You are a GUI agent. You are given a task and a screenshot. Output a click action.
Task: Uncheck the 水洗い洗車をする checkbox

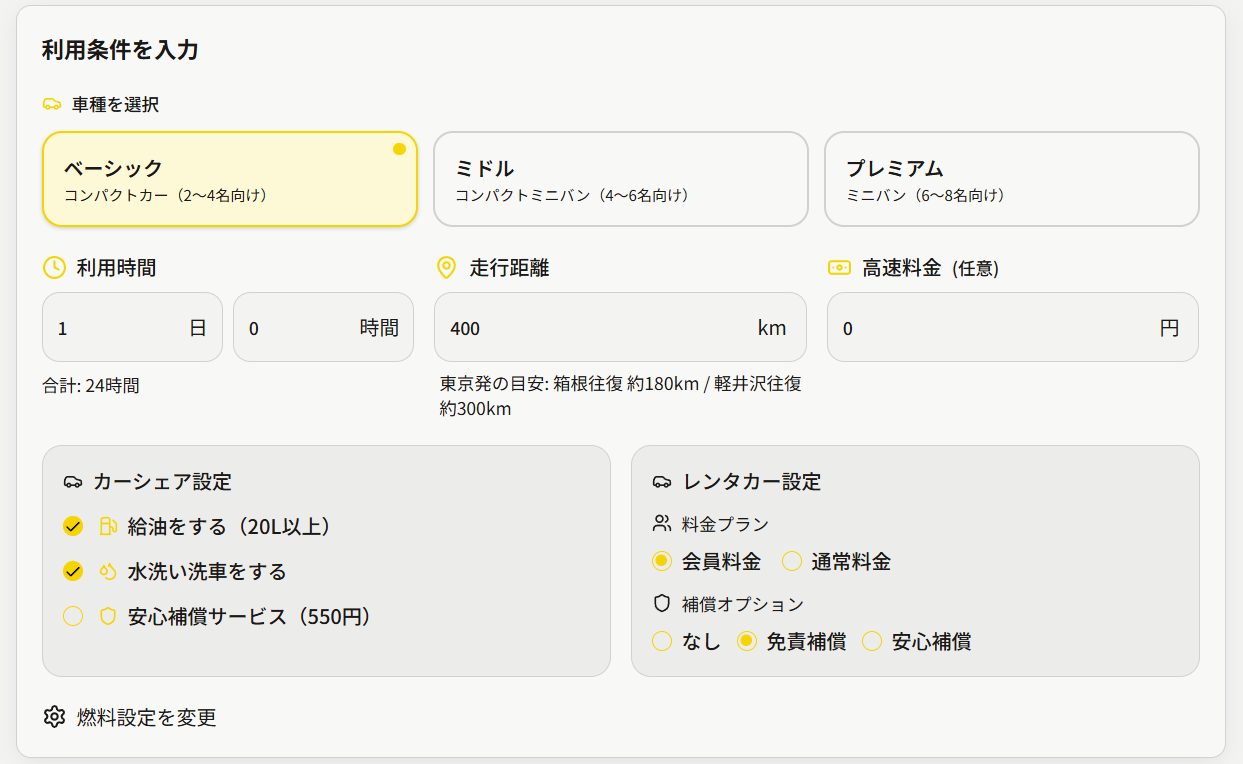click(x=72, y=571)
